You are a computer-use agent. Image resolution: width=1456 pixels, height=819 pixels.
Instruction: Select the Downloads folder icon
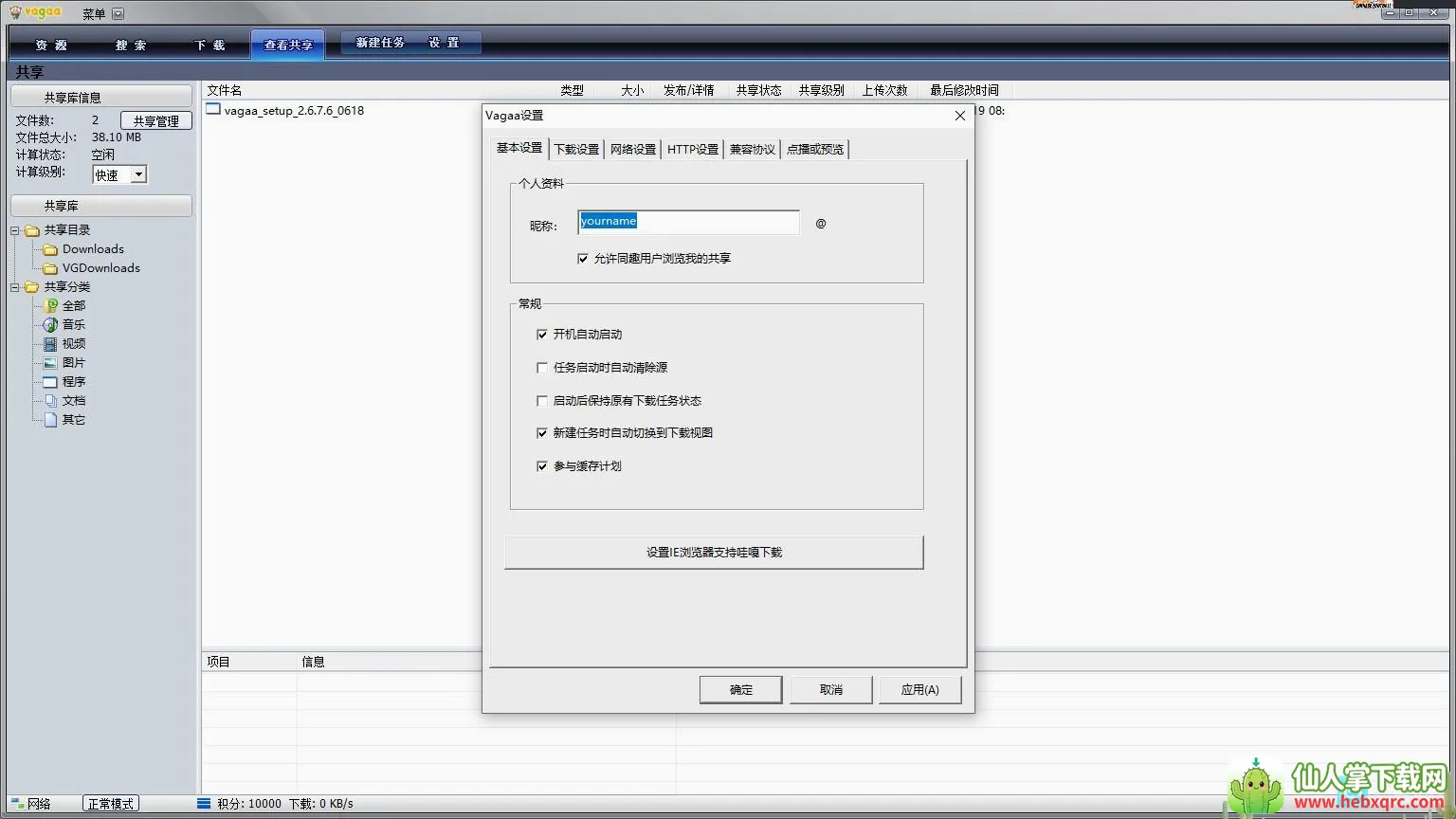[50, 249]
